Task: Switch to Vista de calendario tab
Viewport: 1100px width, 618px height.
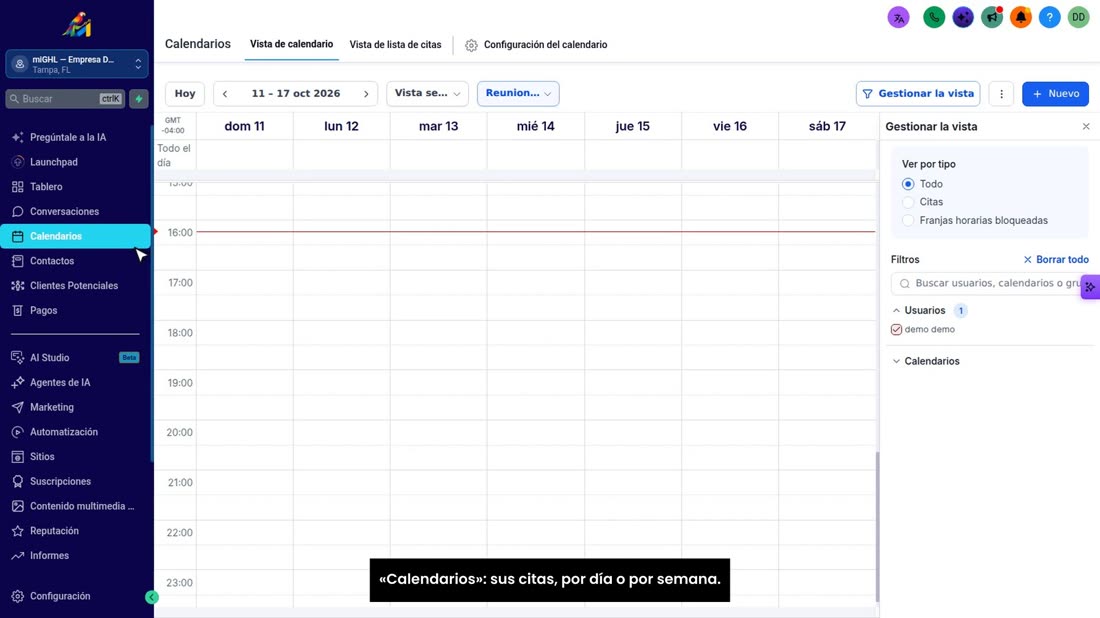Action: 291,44
